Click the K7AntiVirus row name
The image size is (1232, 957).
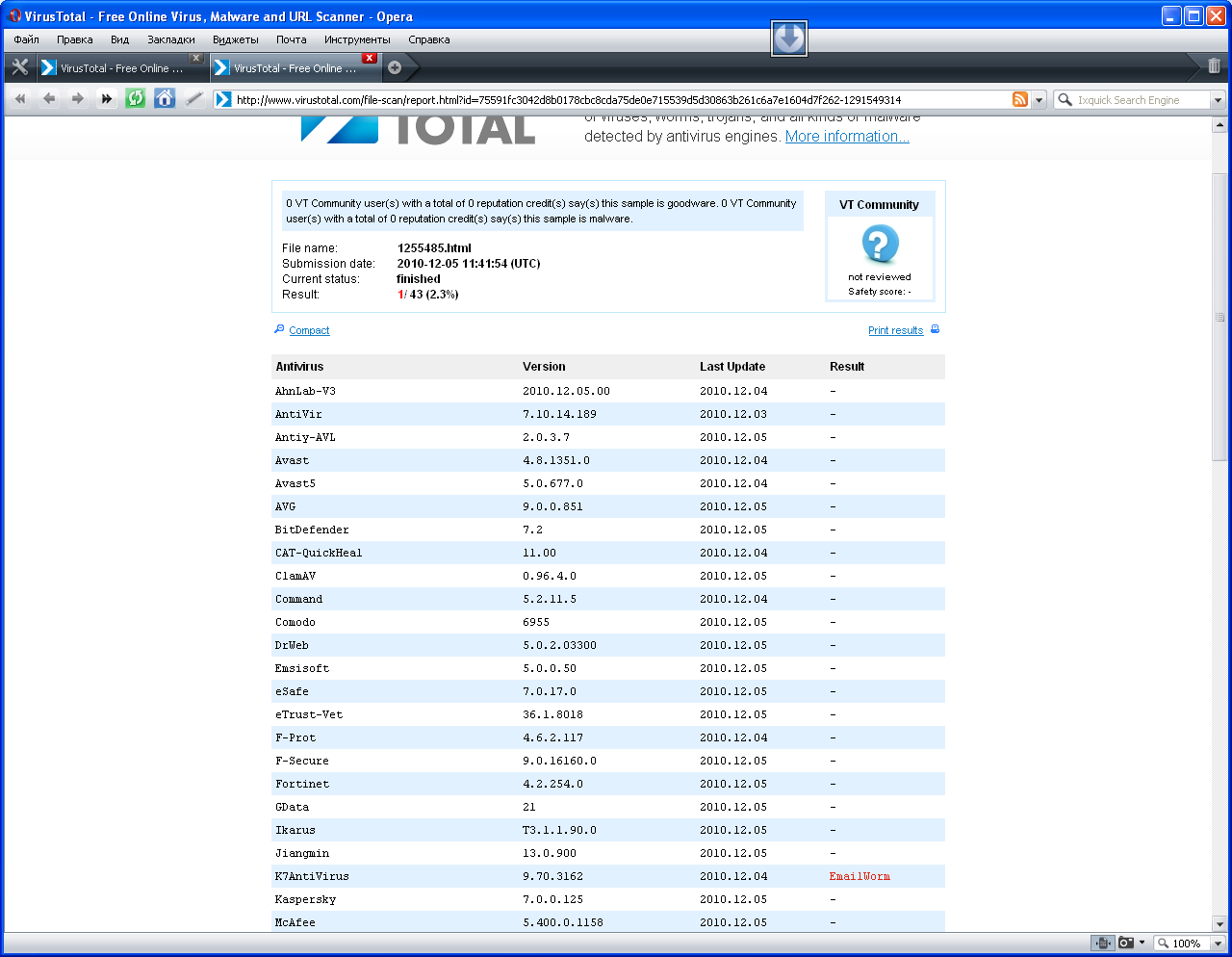312,876
